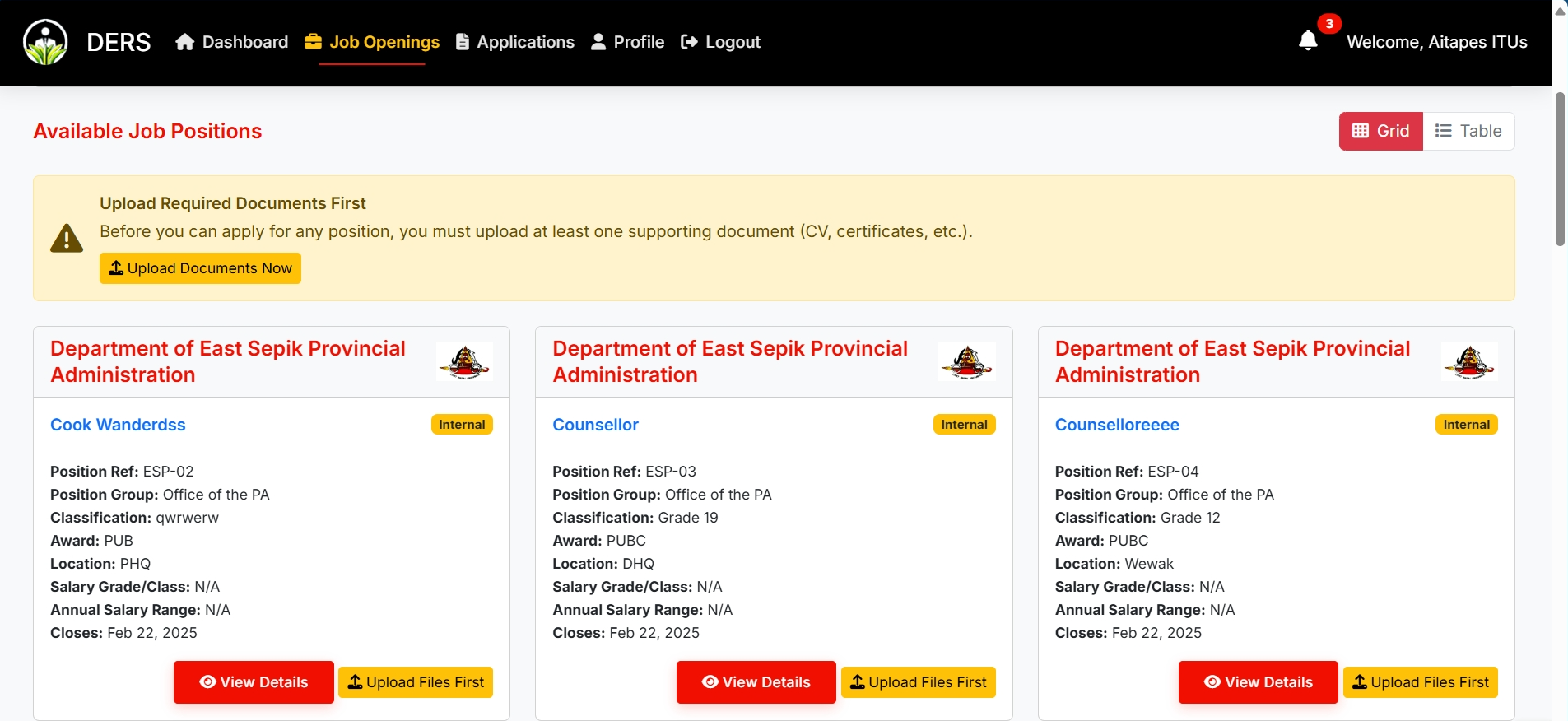The image size is (1568, 721).
Task: Click Internal badge on Cook Wanderdss card
Action: click(462, 425)
